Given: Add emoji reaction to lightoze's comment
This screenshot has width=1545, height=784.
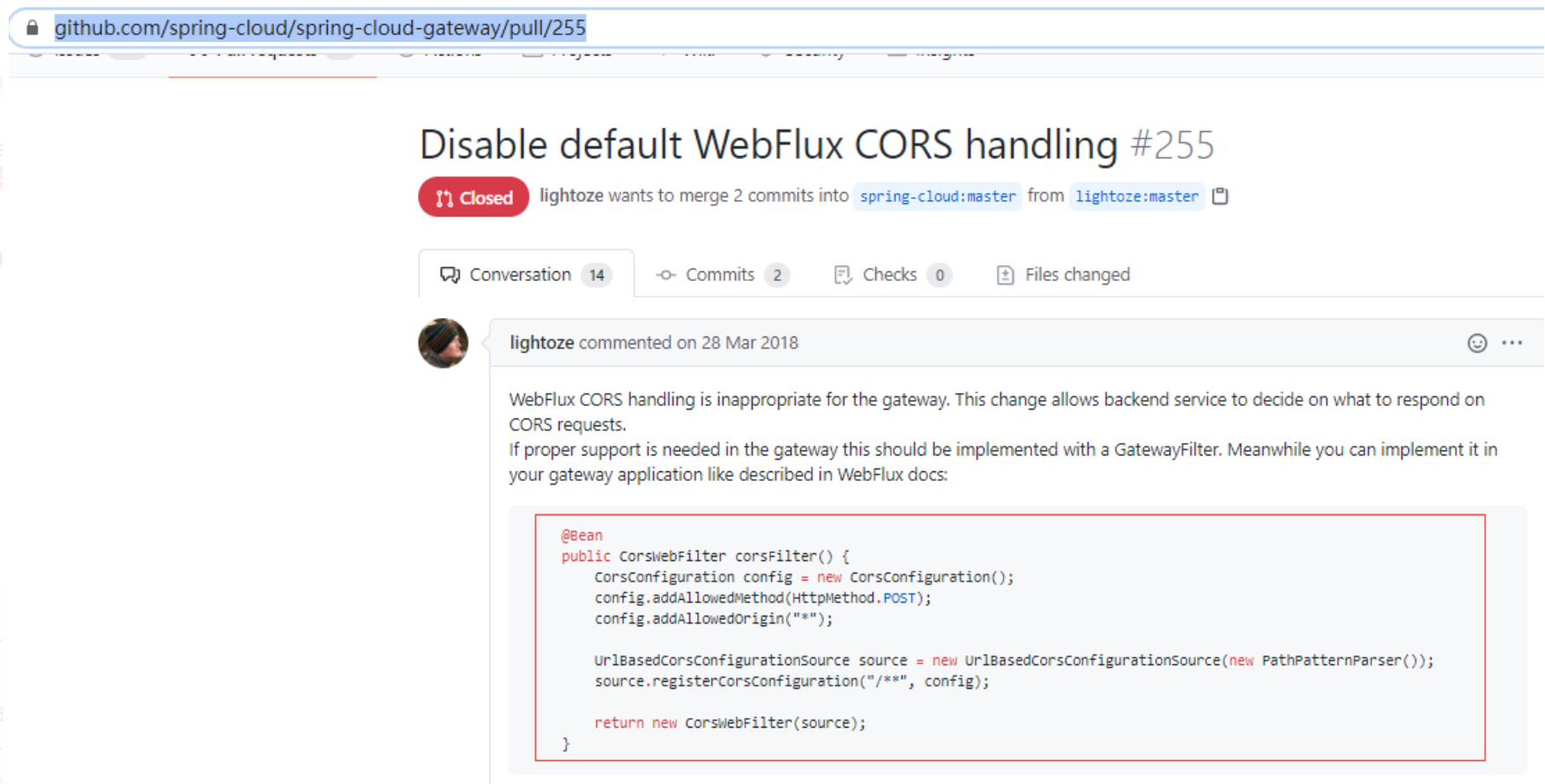Looking at the screenshot, I should pos(1477,344).
